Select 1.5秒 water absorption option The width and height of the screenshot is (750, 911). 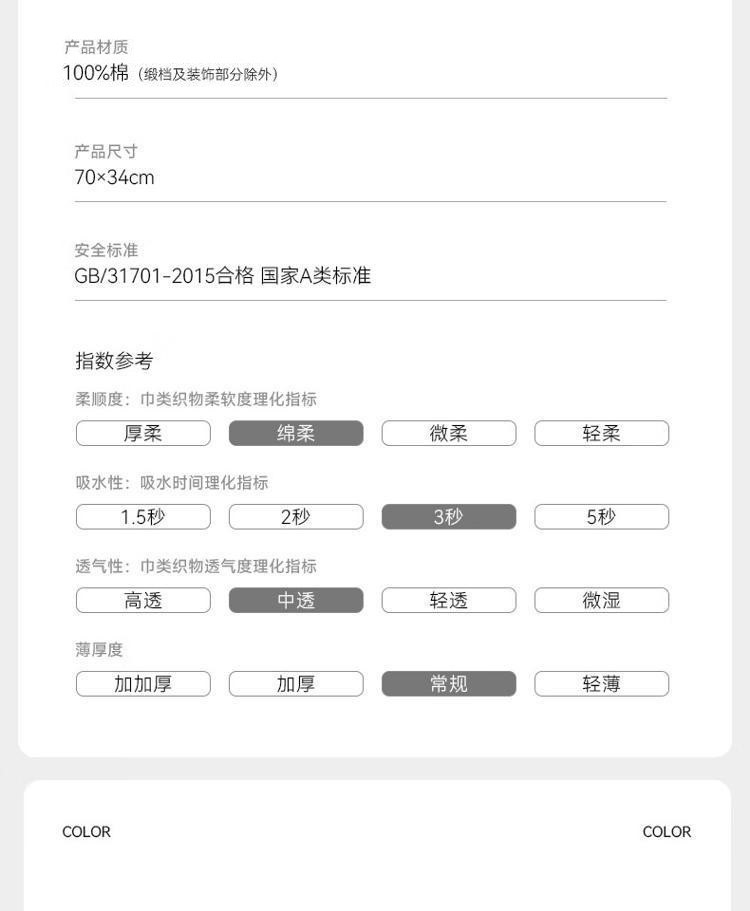coord(143,517)
